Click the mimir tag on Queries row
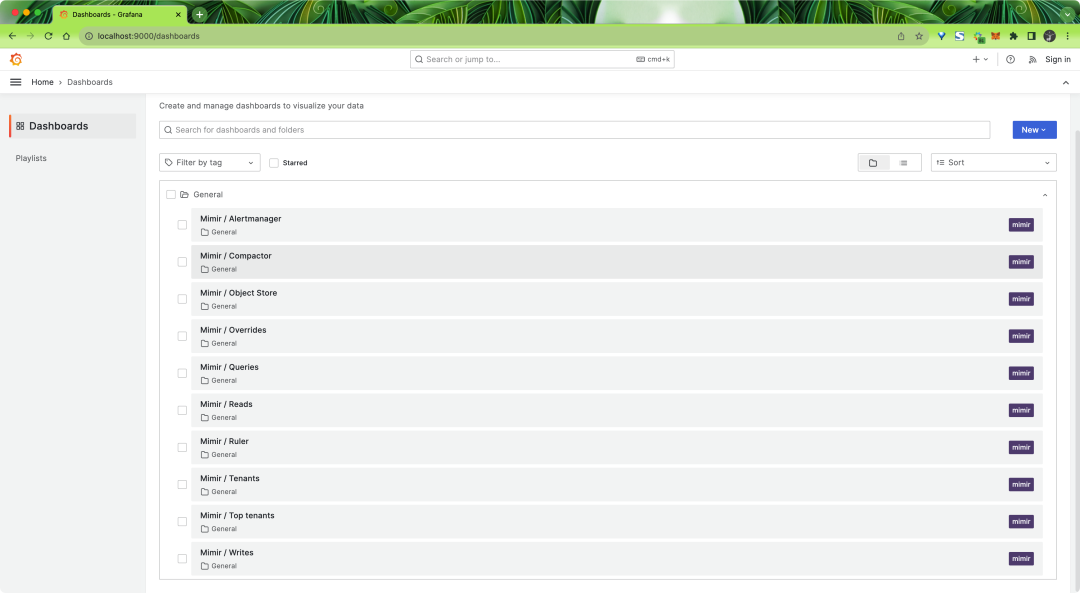The image size is (1080, 593). (1021, 373)
